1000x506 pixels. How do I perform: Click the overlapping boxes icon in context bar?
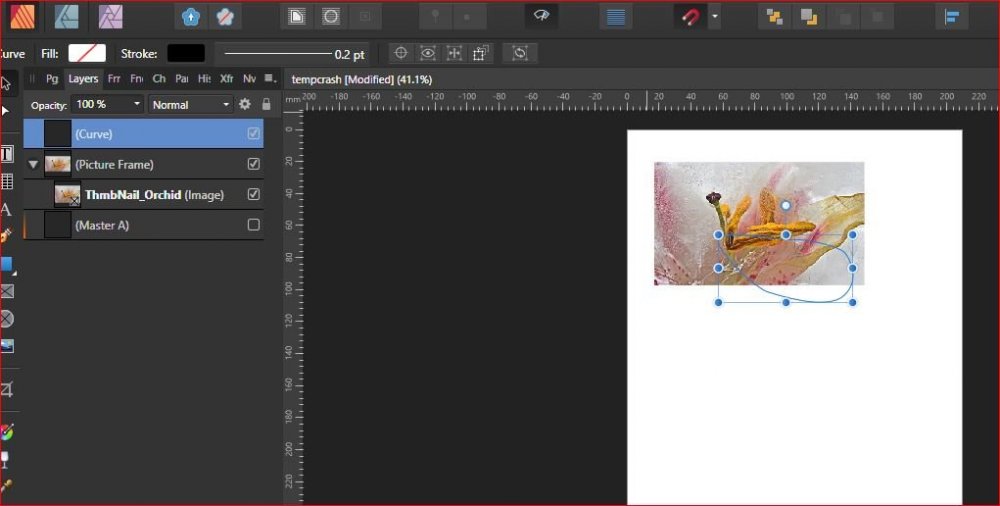coord(480,54)
